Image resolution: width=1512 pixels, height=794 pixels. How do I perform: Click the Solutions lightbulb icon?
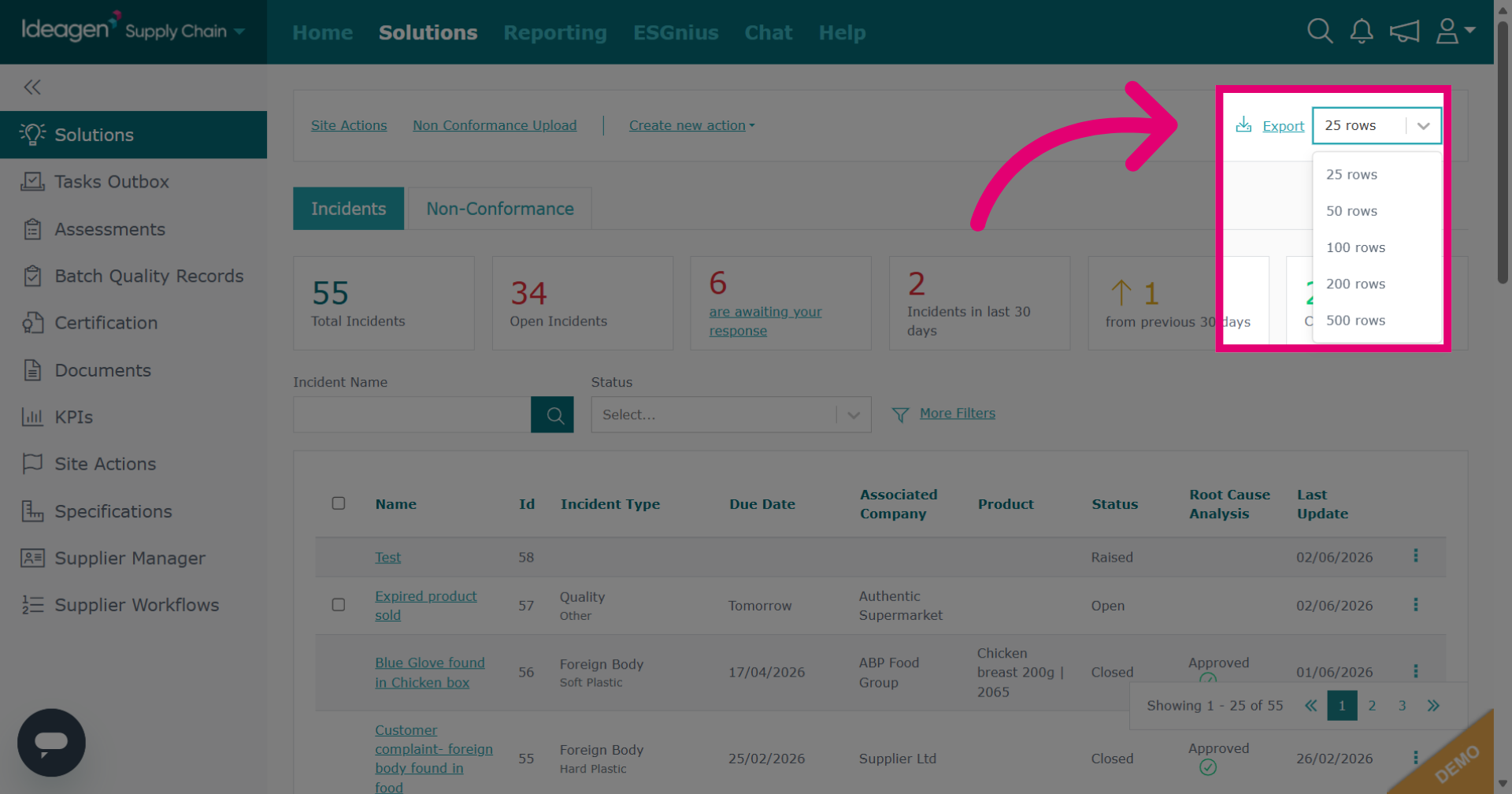[x=32, y=135]
